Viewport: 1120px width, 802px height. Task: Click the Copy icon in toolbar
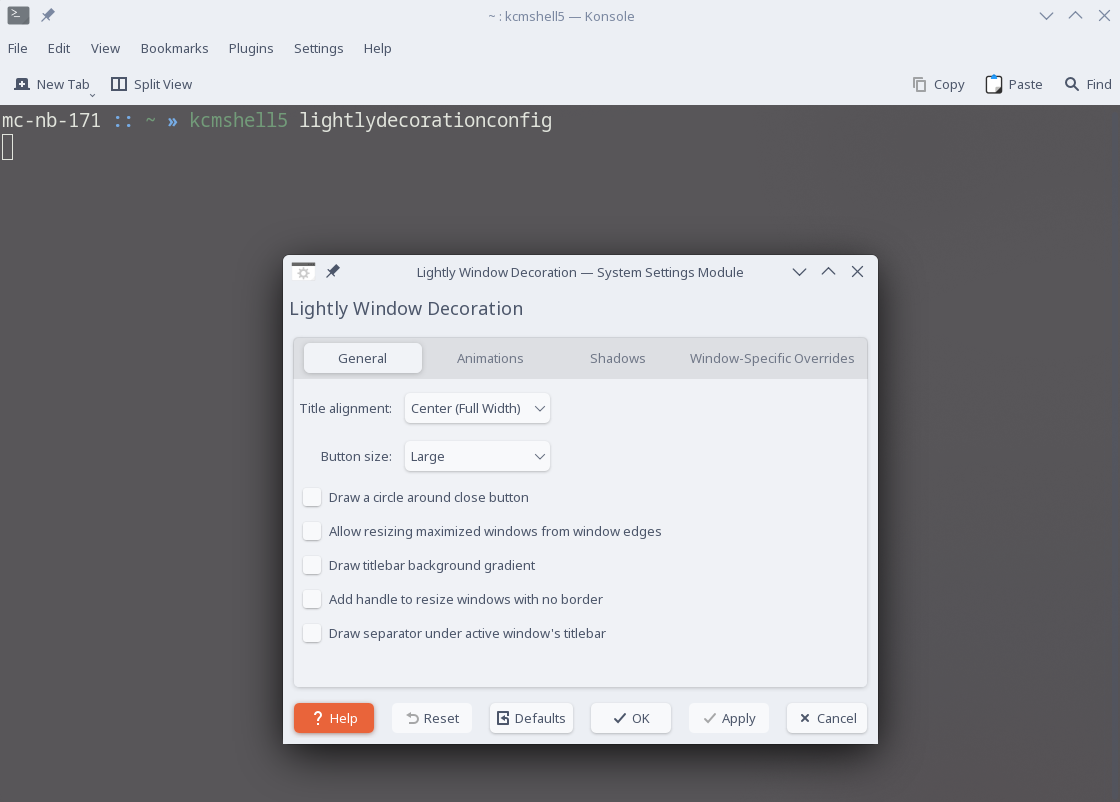click(919, 84)
